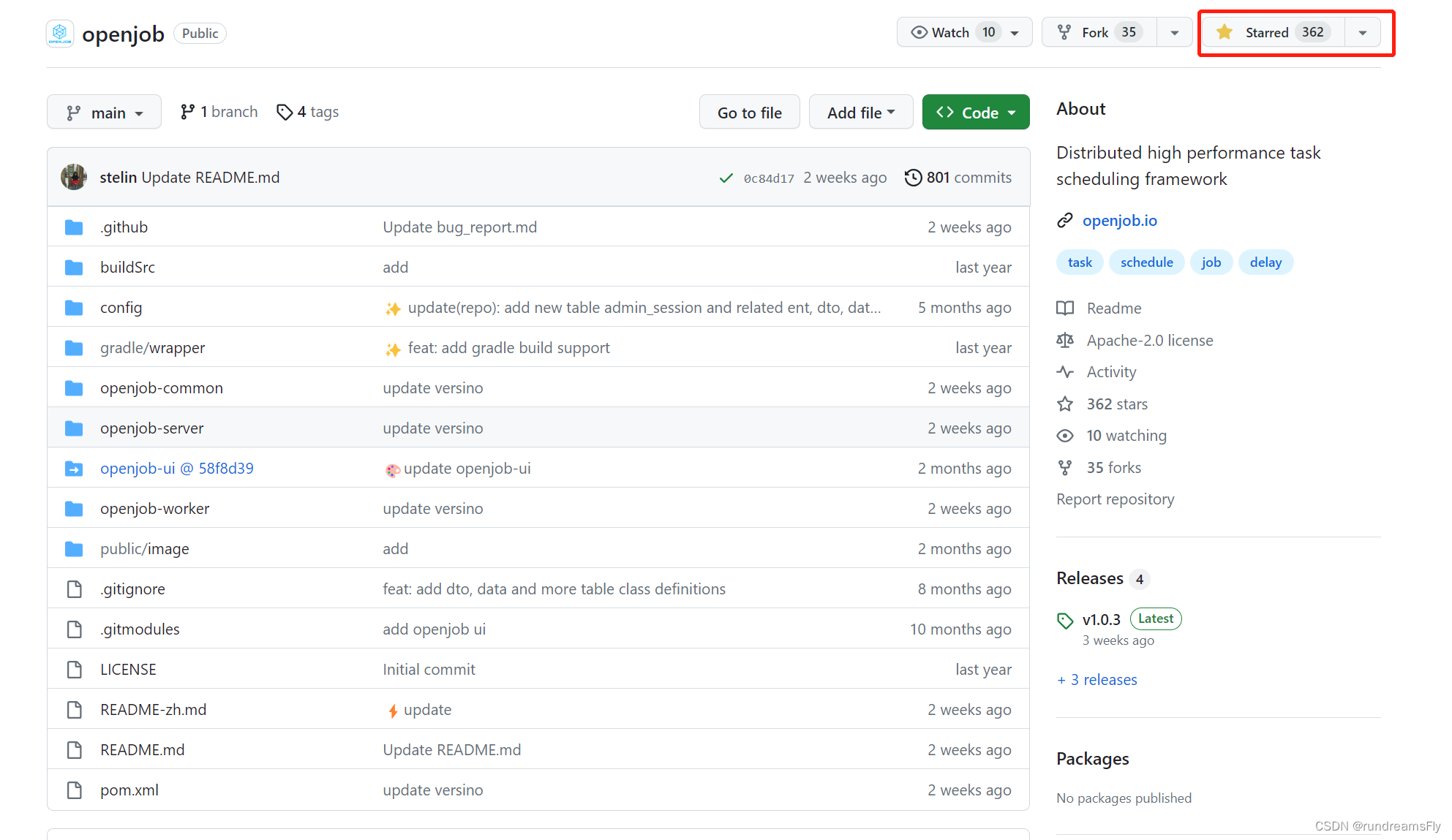Open the add openjob ui commit message
This screenshot has height=840, width=1452.
point(434,629)
